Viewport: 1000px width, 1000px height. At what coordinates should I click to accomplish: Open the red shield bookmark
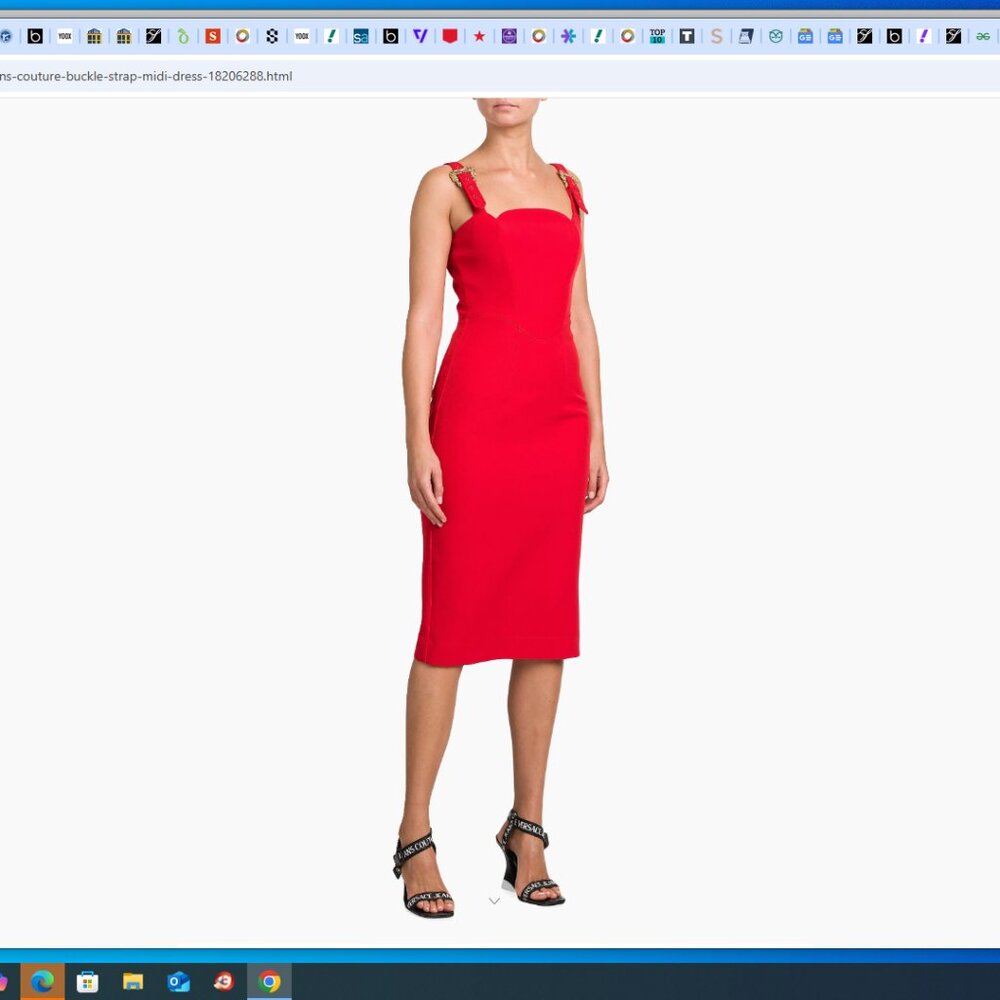450,36
